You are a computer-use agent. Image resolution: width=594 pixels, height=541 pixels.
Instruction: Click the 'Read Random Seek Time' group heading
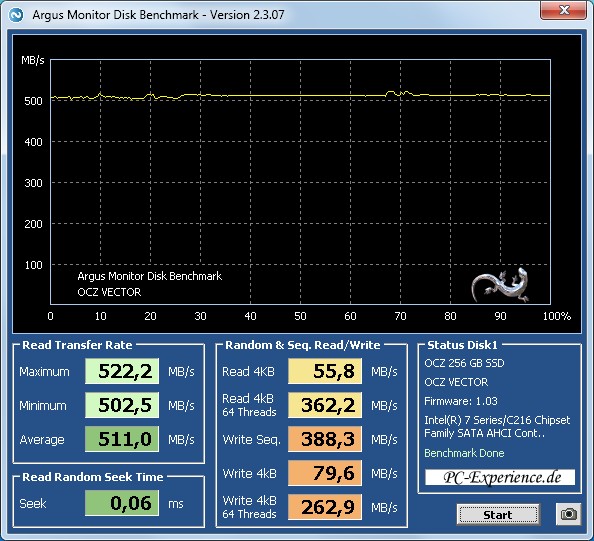pyautogui.click(x=93, y=477)
